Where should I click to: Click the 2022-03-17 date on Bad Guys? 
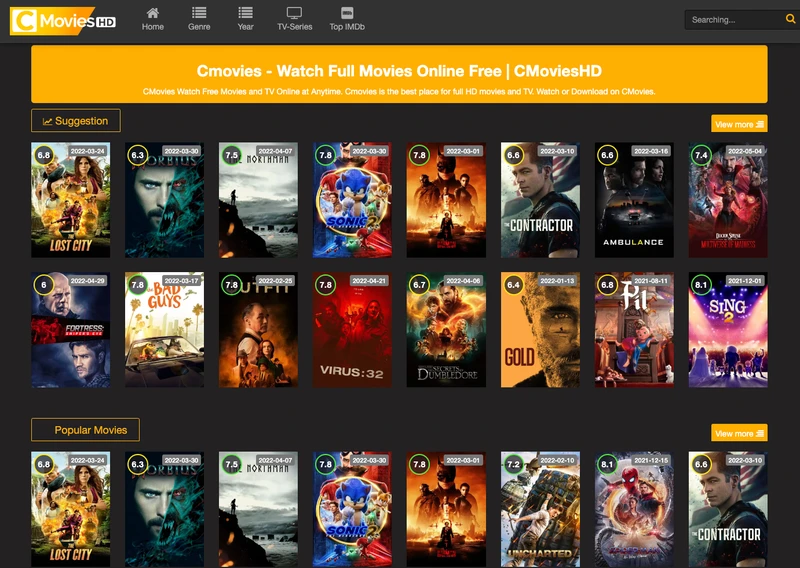(x=182, y=281)
